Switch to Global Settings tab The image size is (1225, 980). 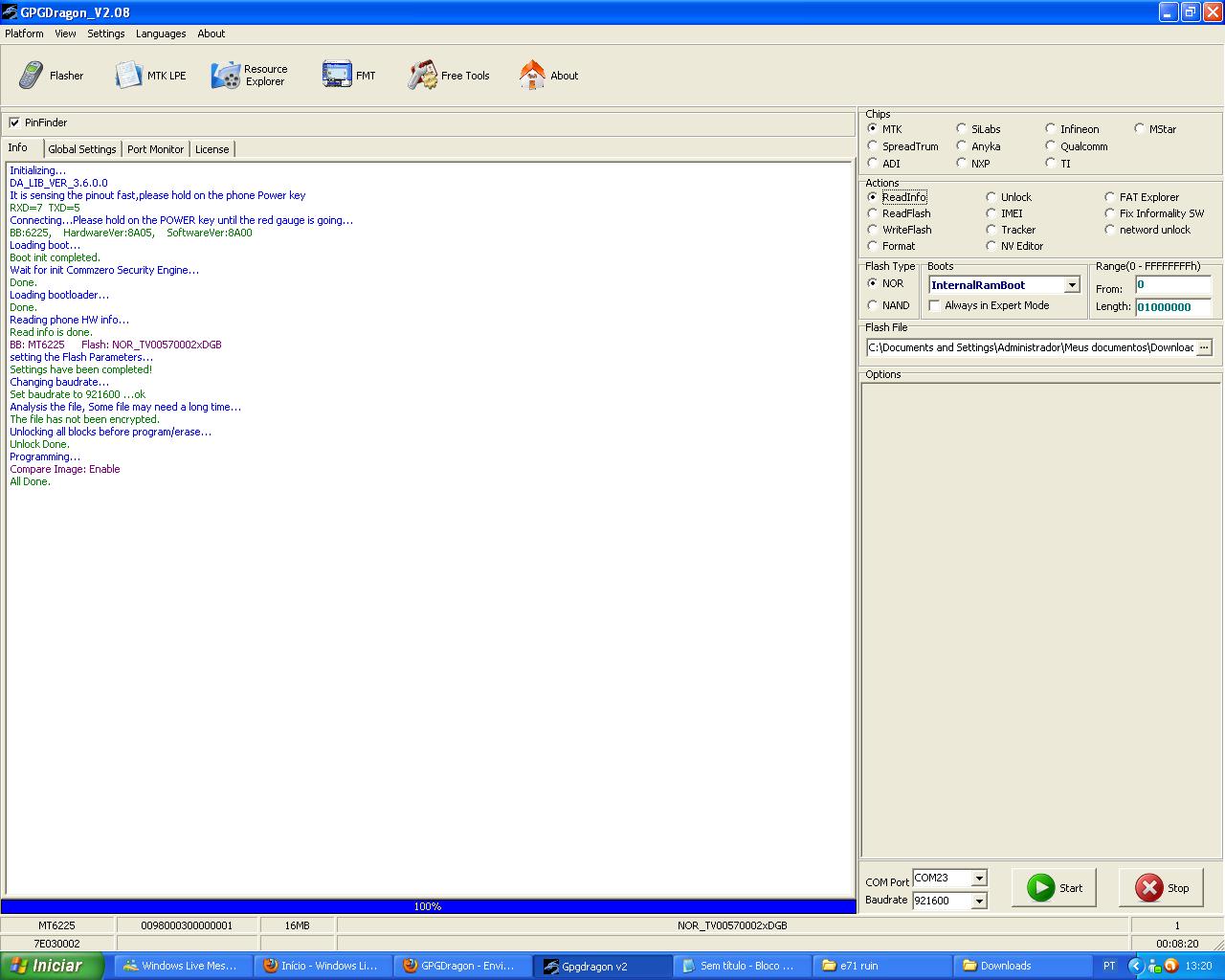click(82, 149)
